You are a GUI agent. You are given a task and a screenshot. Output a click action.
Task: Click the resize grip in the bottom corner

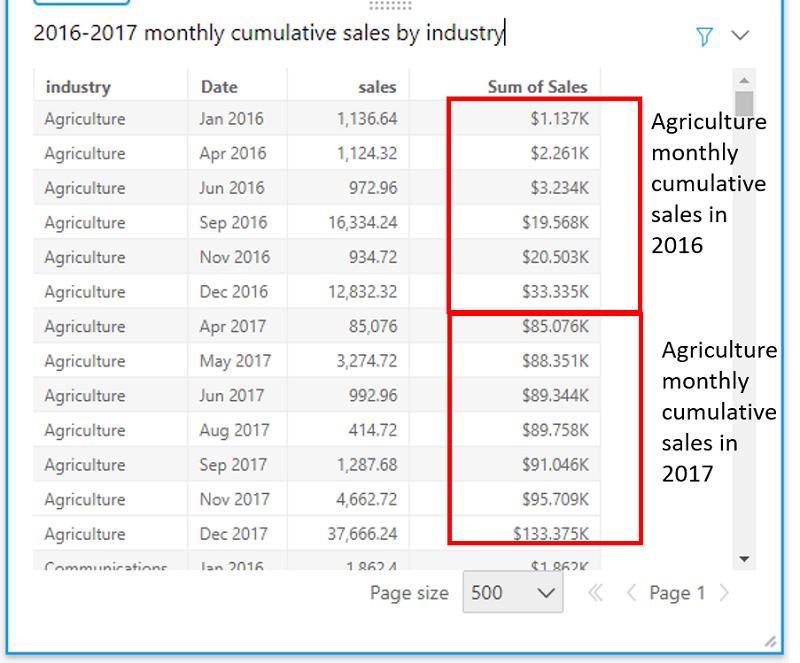point(770,642)
